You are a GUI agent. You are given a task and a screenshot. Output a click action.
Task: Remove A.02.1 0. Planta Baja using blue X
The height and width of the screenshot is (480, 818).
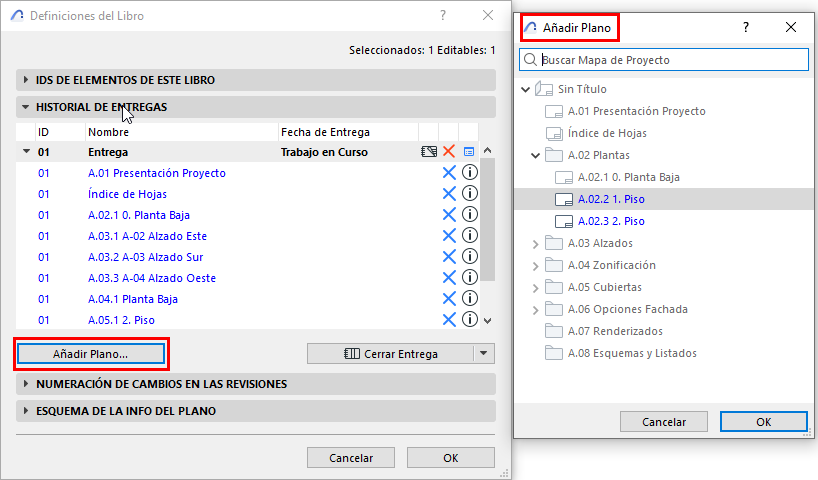pyautogui.click(x=449, y=215)
